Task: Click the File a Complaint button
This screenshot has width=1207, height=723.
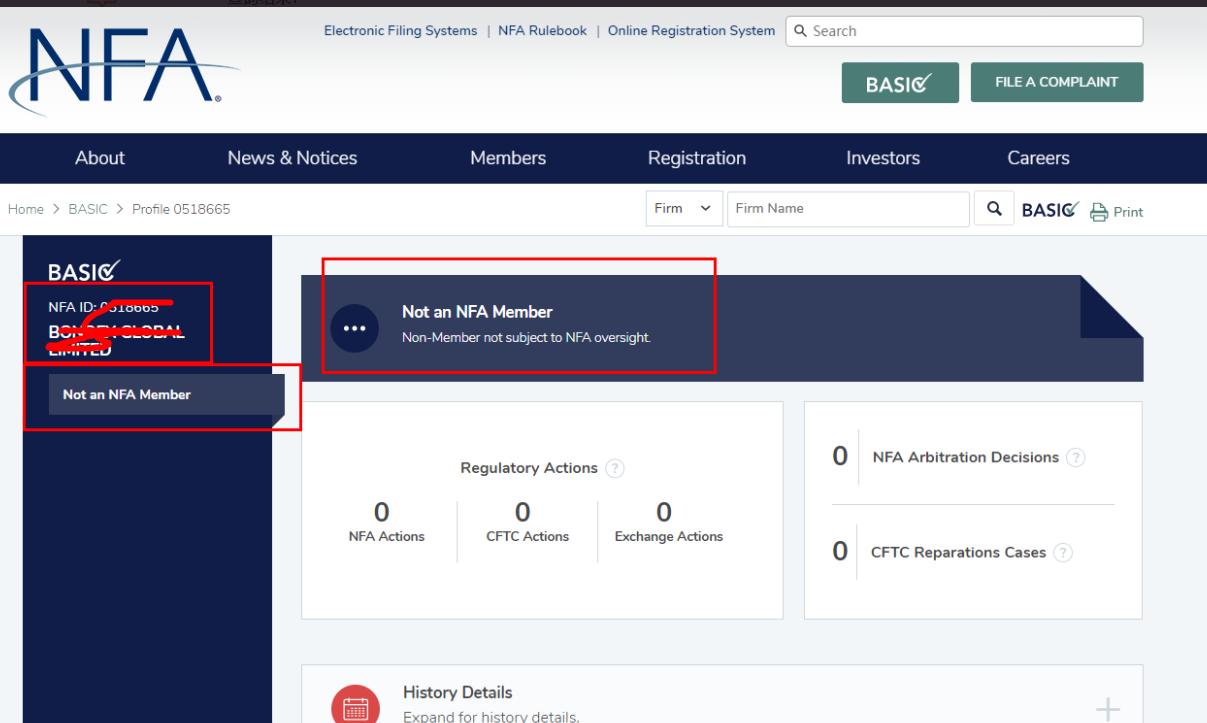Action: 1056,82
